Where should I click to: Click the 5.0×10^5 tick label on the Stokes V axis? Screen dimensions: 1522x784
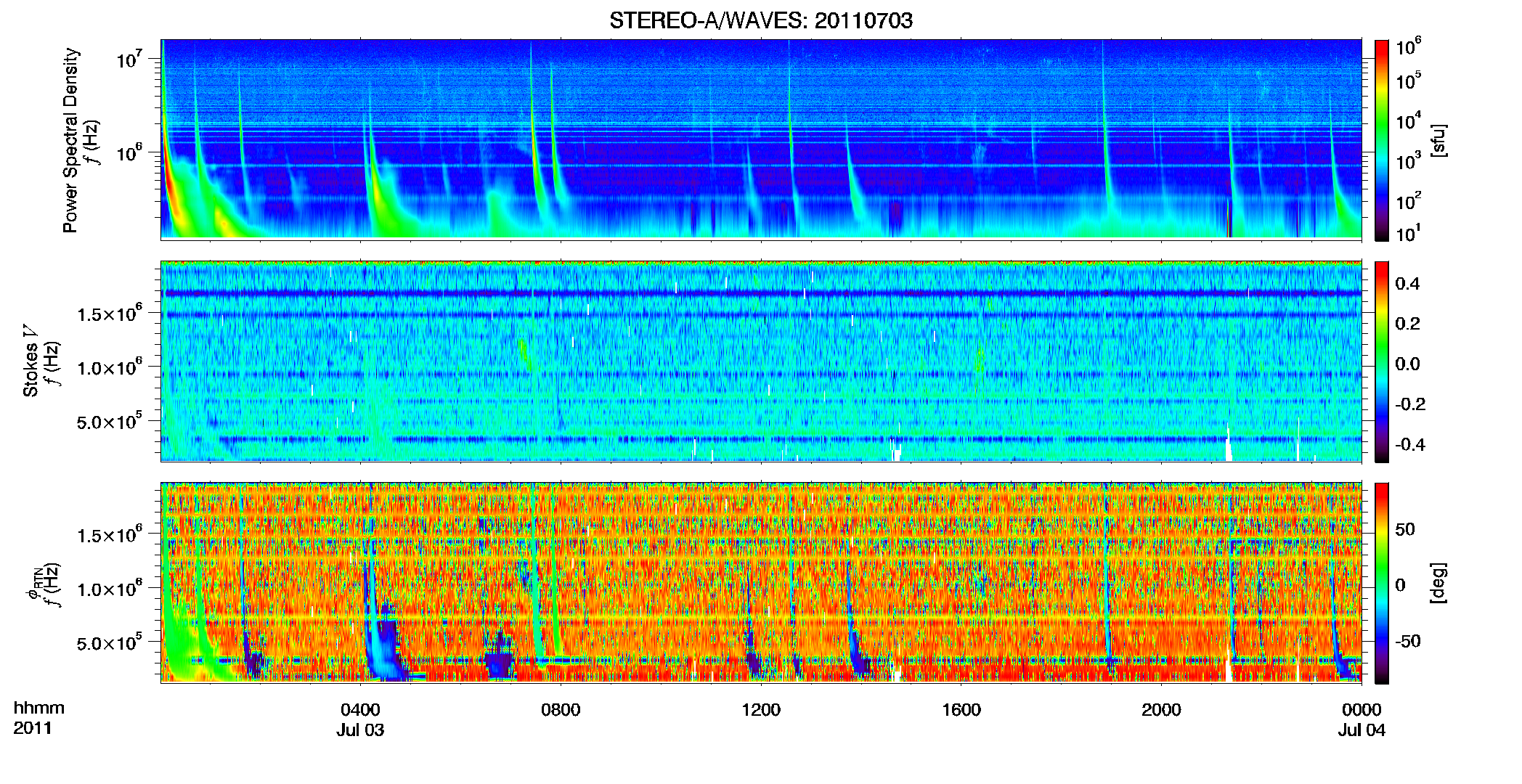tap(109, 422)
